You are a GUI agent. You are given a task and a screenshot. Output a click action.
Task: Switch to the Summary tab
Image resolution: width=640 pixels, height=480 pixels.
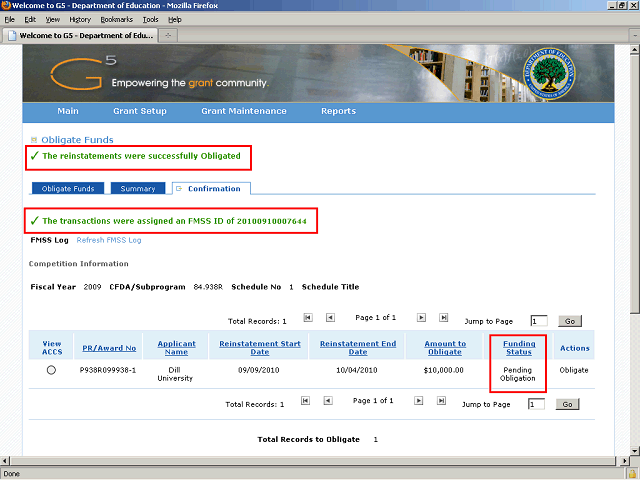pos(138,189)
